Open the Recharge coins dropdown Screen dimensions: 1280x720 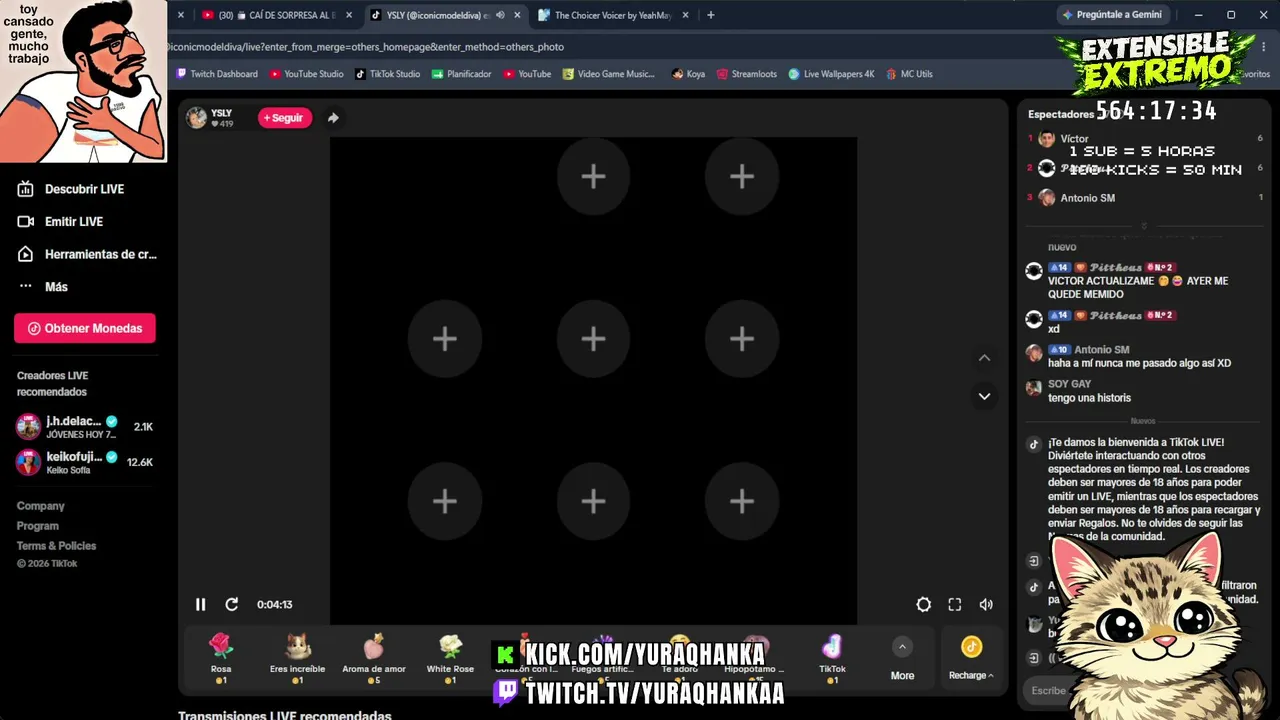click(971, 658)
